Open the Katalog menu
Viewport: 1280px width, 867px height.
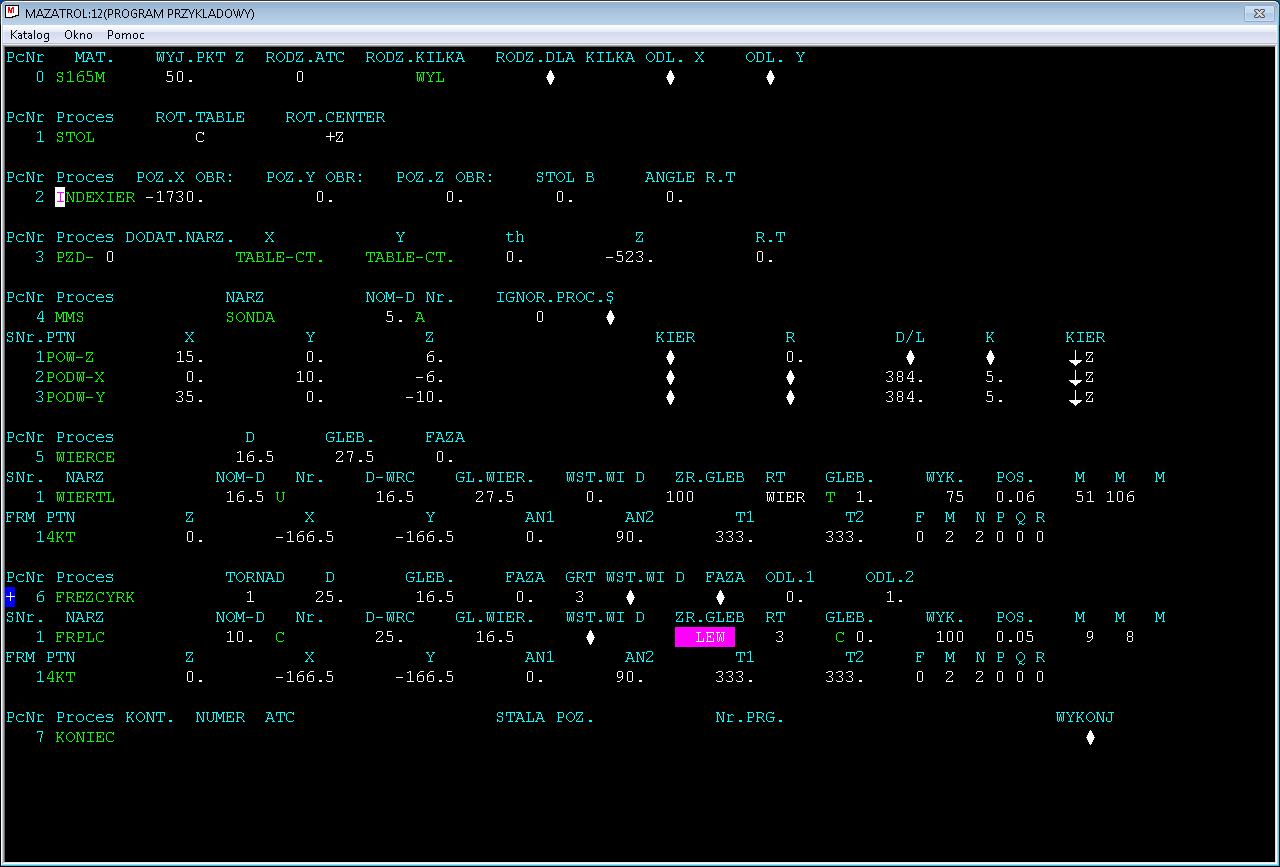(30, 34)
